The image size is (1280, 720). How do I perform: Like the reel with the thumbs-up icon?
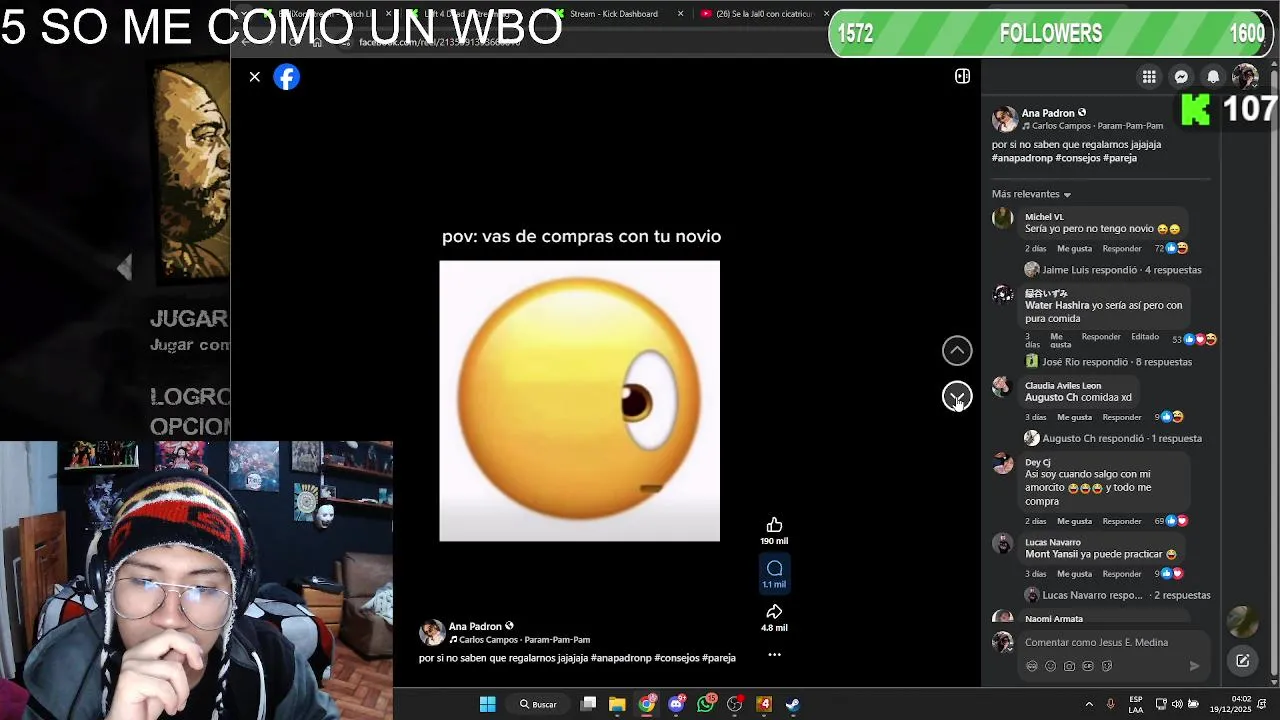774,525
